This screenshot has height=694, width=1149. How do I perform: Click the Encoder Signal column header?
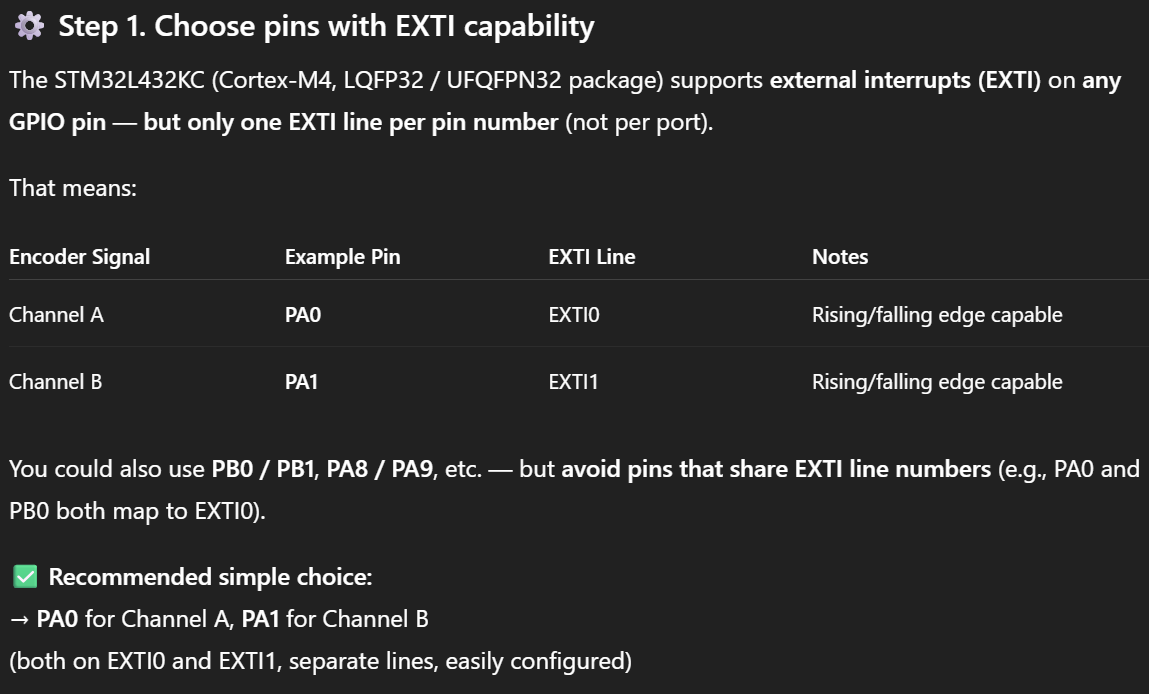[x=79, y=257]
